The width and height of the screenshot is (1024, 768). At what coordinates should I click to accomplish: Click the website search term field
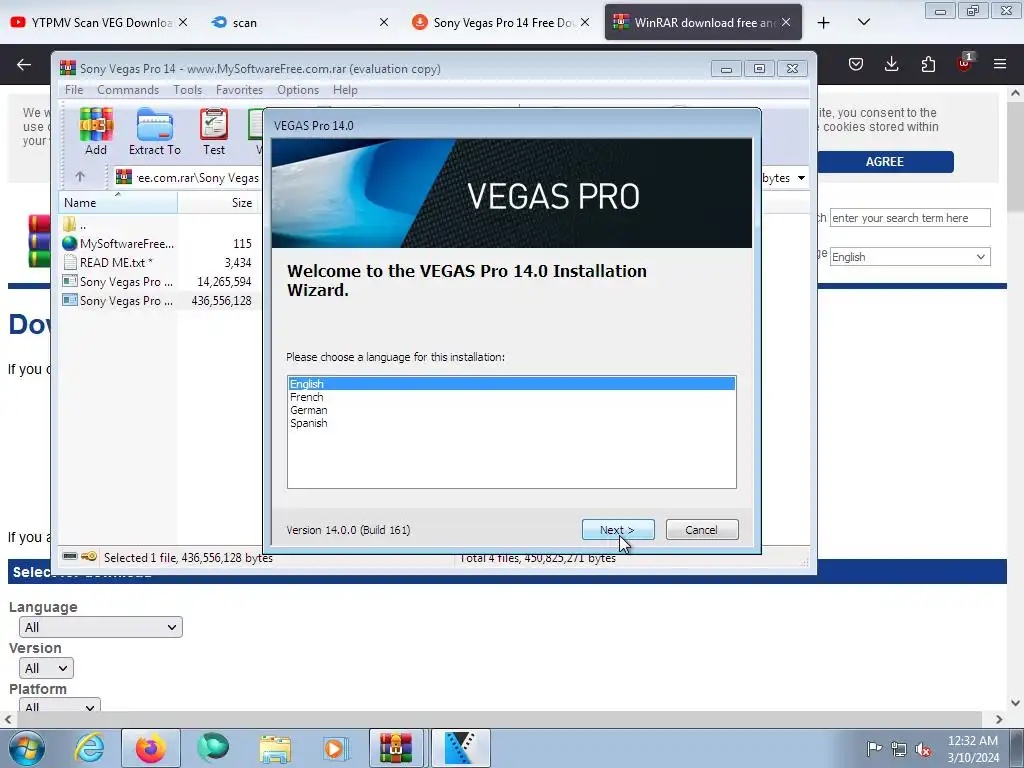click(x=910, y=218)
